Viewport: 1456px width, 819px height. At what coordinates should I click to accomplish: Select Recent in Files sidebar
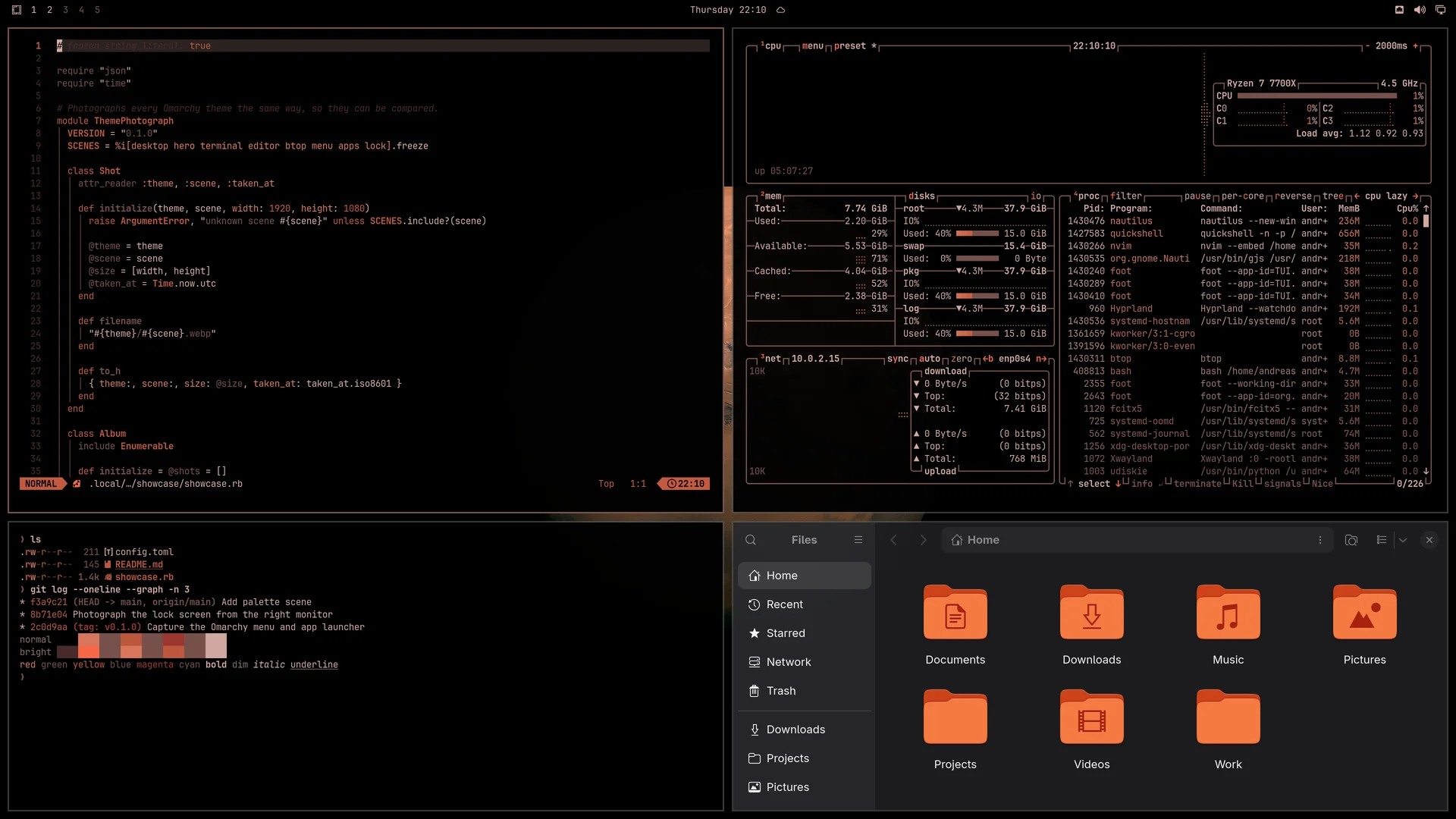[804, 604]
